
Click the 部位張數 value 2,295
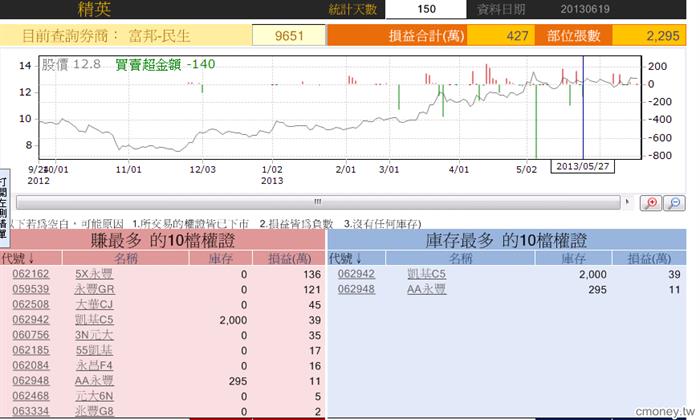663,36
